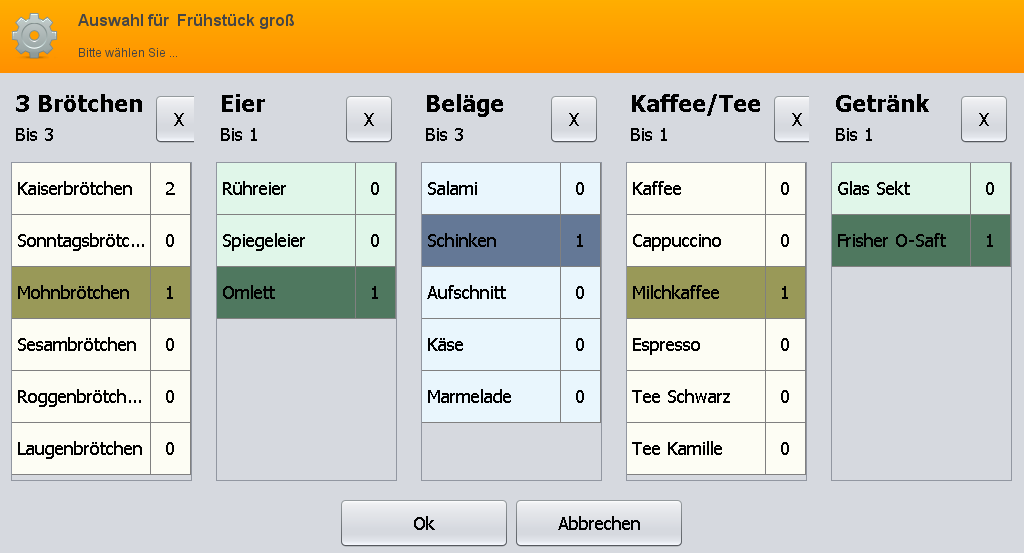The width and height of the screenshot is (1025, 553).
Task: Choose Tee Kamille as hot drink
Action: coord(716,448)
